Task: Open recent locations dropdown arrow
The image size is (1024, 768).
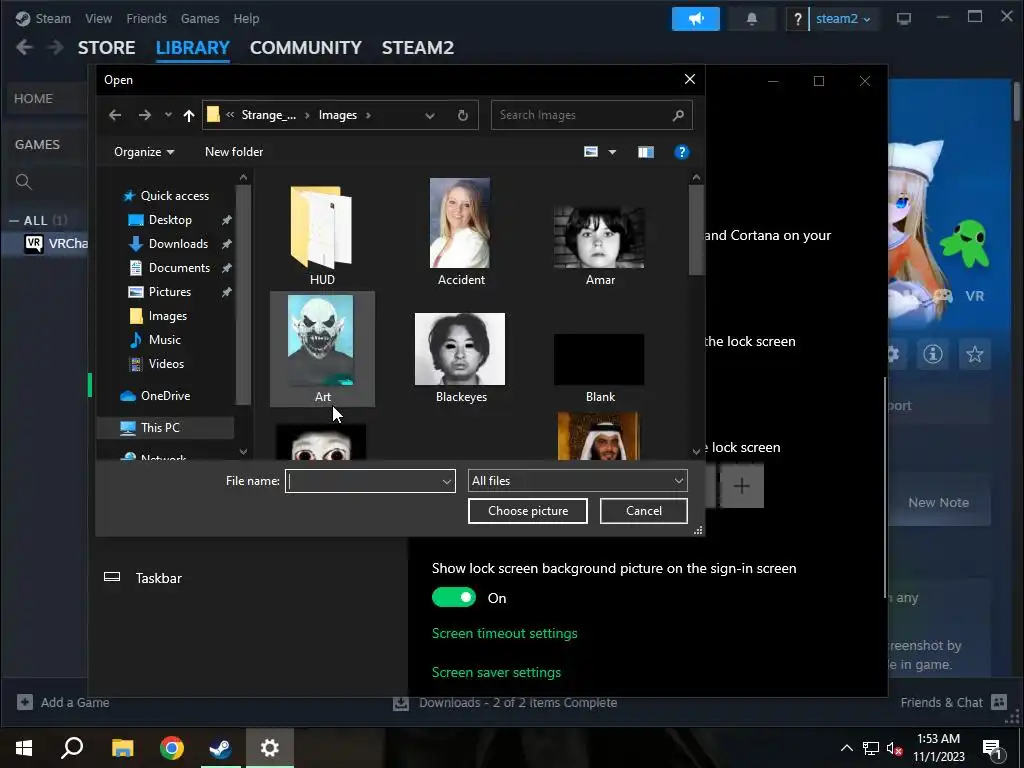Action: 168,115
